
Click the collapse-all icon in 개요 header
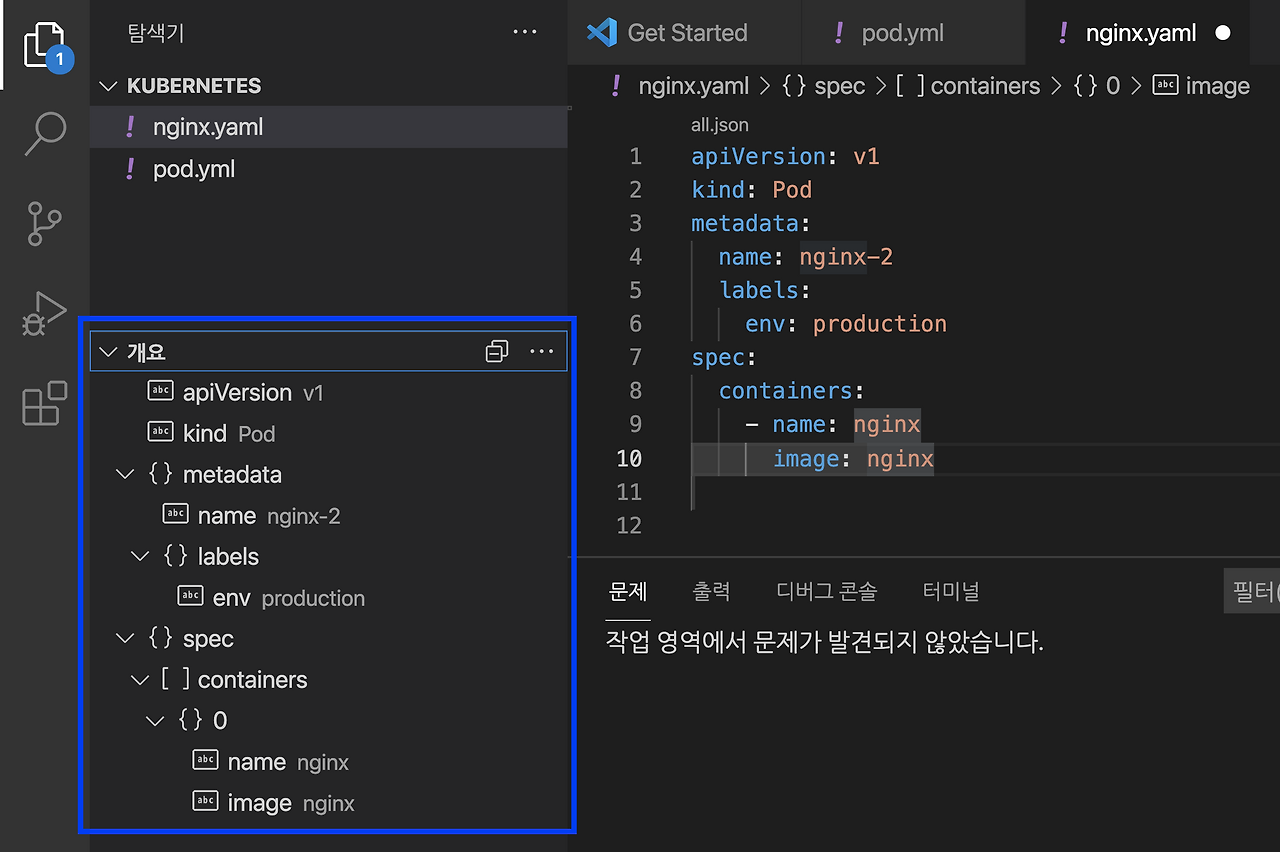coord(497,351)
